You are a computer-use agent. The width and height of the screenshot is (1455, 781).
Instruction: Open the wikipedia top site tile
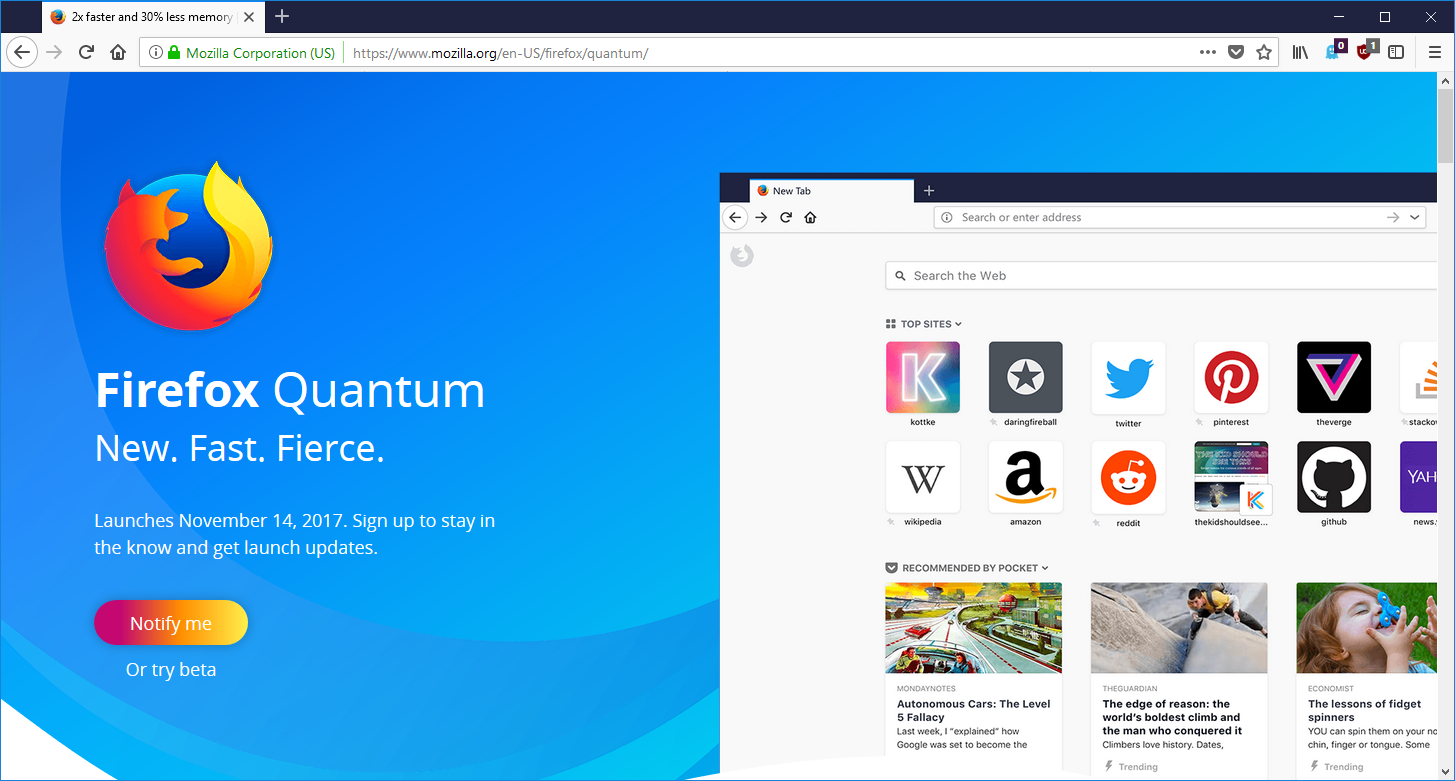click(x=923, y=477)
